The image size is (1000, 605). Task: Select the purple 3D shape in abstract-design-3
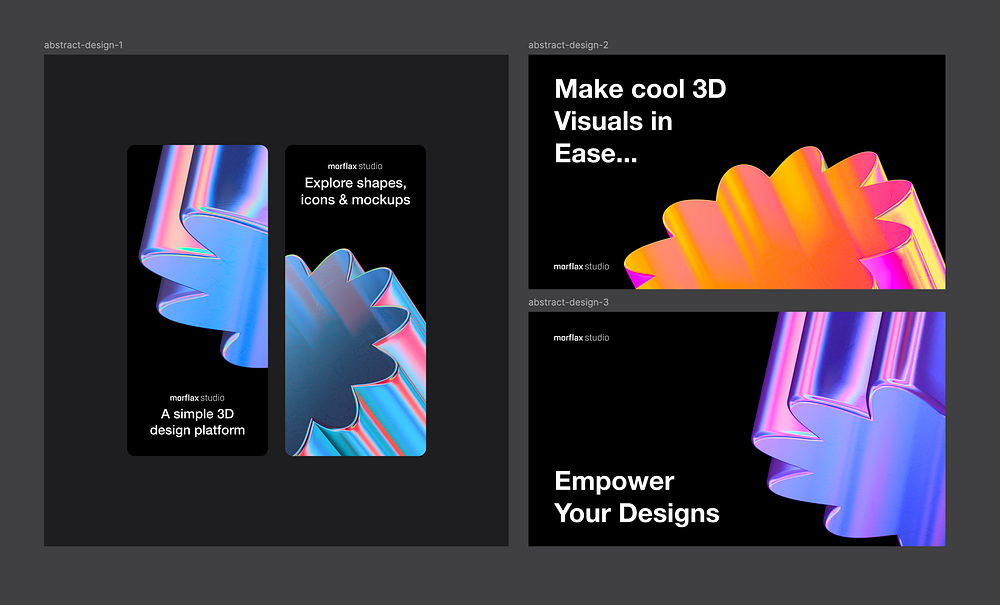pos(849,428)
